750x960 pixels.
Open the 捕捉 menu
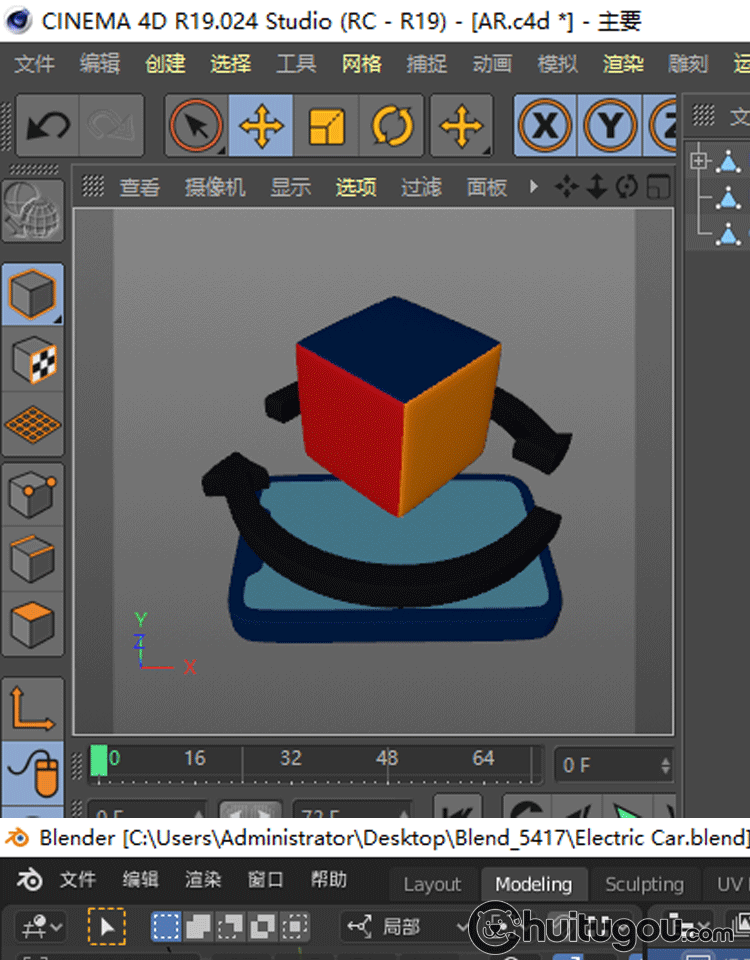(x=427, y=64)
